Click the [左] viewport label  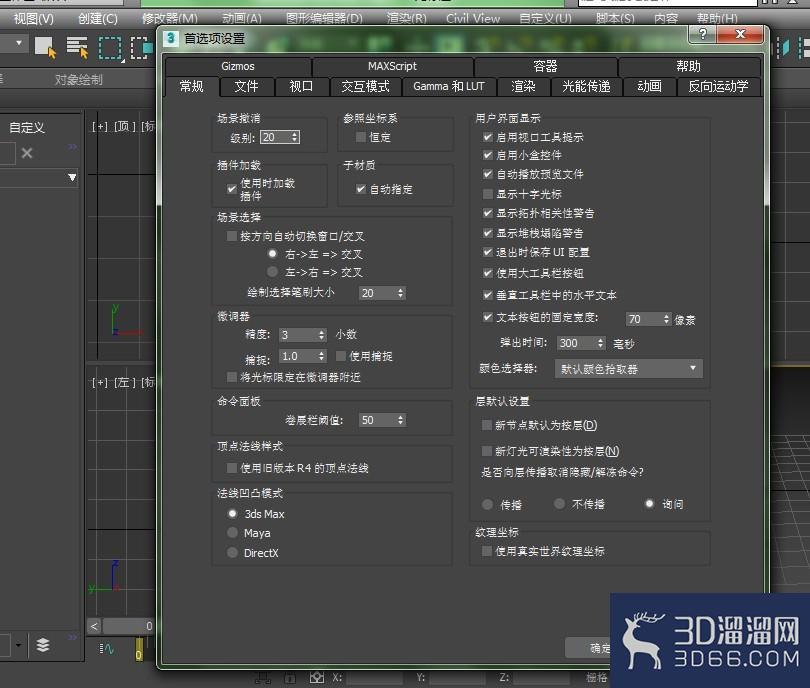pos(124,382)
